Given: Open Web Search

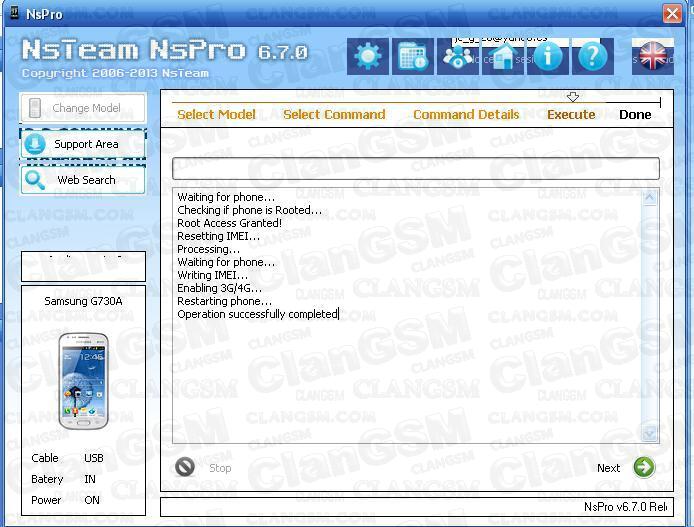Looking at the screenshot, I should (83, 180).
